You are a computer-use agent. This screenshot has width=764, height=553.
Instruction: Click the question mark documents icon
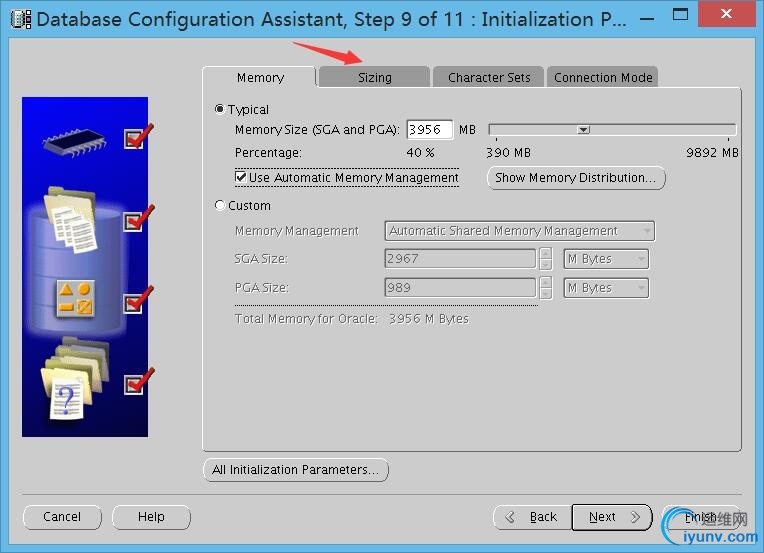click(75, 379)
